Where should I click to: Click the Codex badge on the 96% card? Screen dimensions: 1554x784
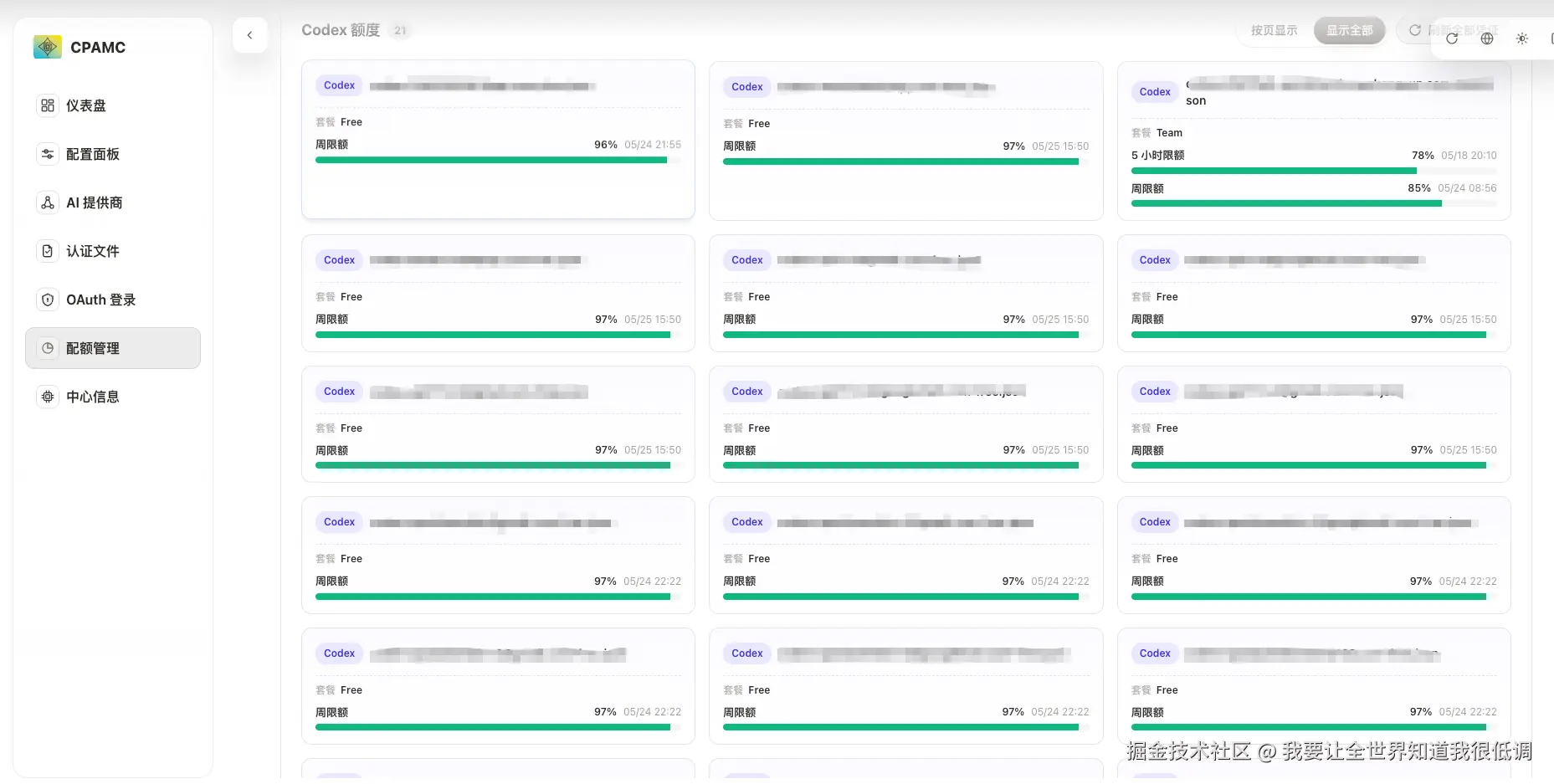[339, 85]
